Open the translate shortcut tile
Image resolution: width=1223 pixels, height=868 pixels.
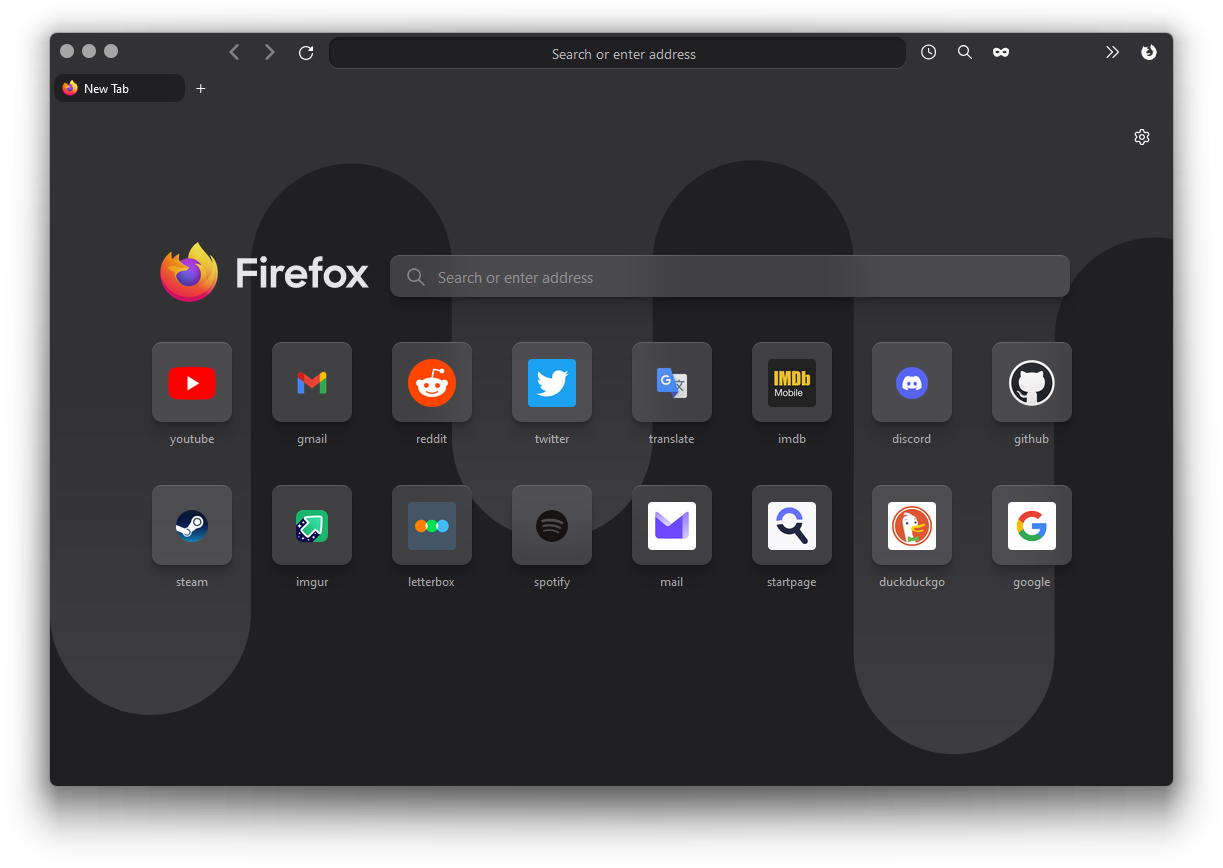pyautogui.click(x=672, y=382)
